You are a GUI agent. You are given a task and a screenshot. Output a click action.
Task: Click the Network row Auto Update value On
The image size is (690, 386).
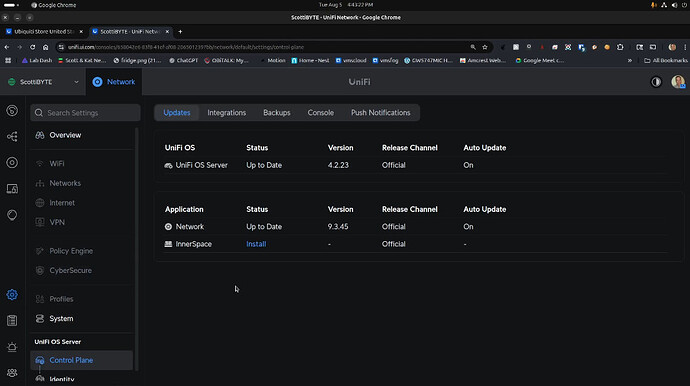pyautogui.click(x=468, y=227)
